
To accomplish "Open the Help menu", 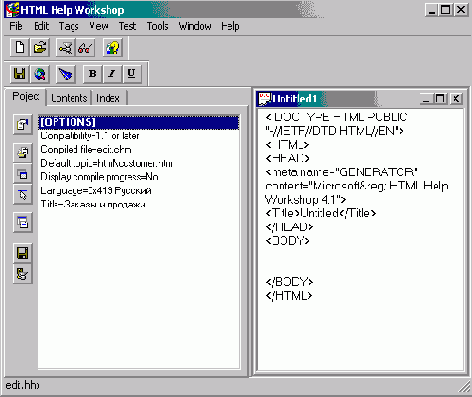I will tap(230, 26).
